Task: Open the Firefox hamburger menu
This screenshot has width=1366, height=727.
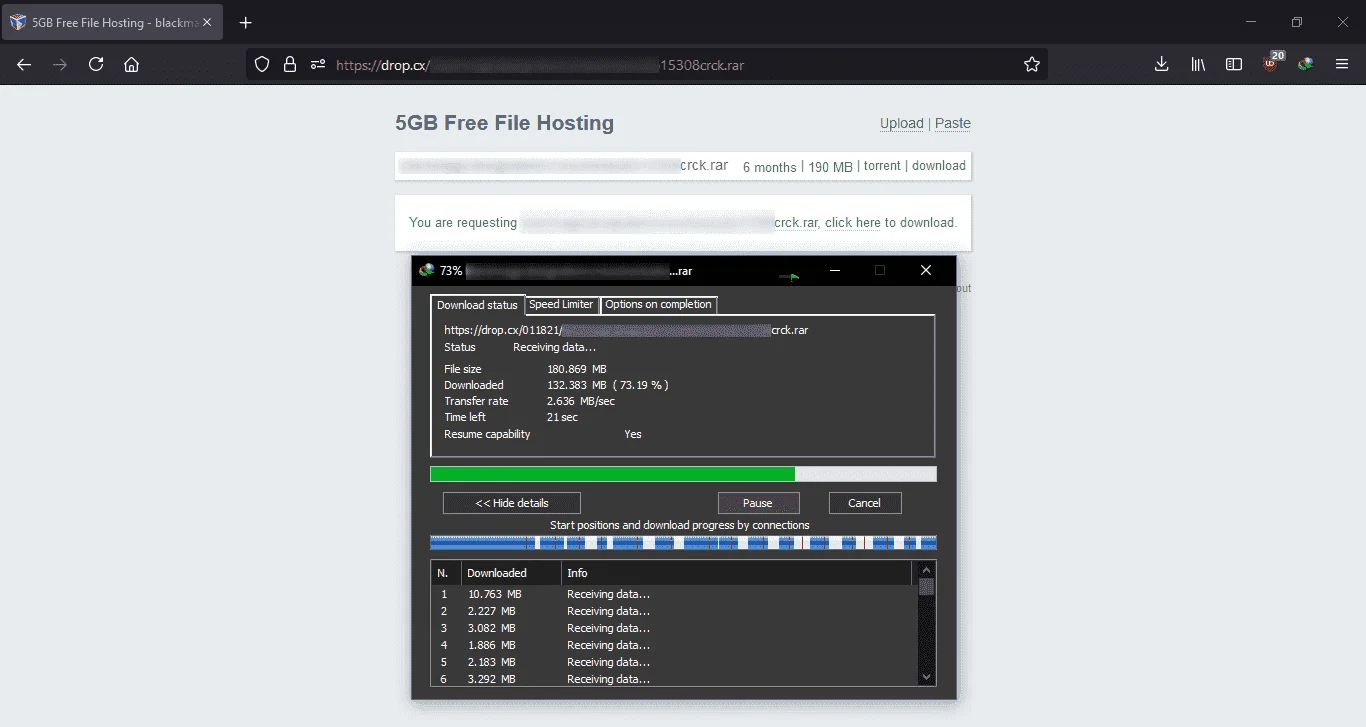Action: tap(1342, 64)
